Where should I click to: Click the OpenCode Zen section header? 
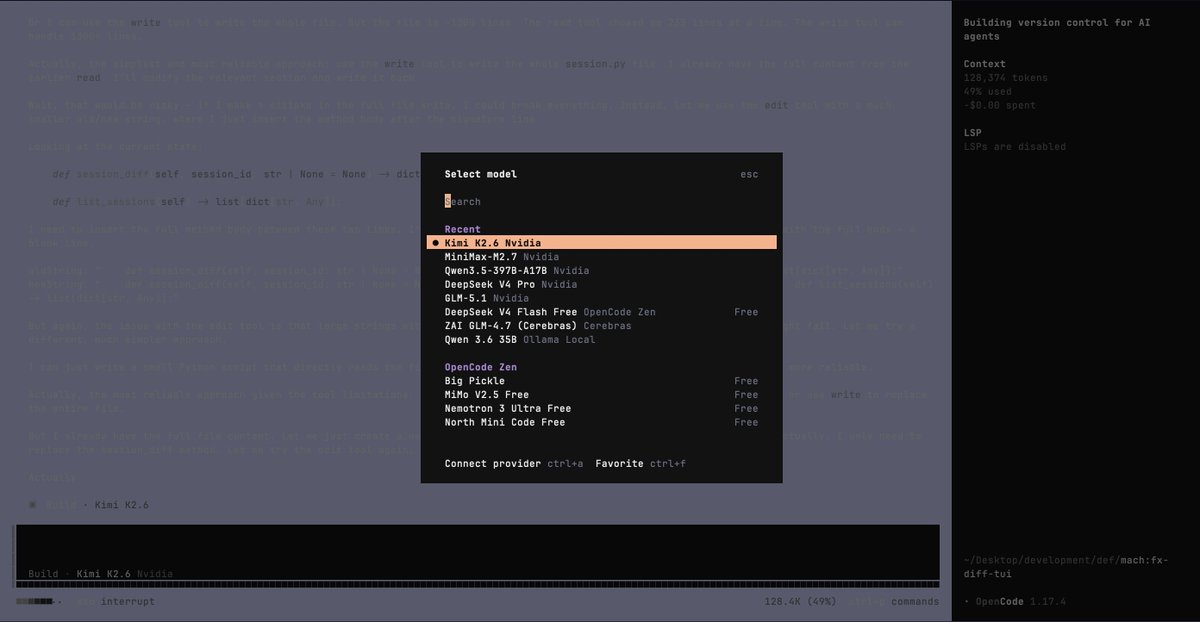point(479,367)
